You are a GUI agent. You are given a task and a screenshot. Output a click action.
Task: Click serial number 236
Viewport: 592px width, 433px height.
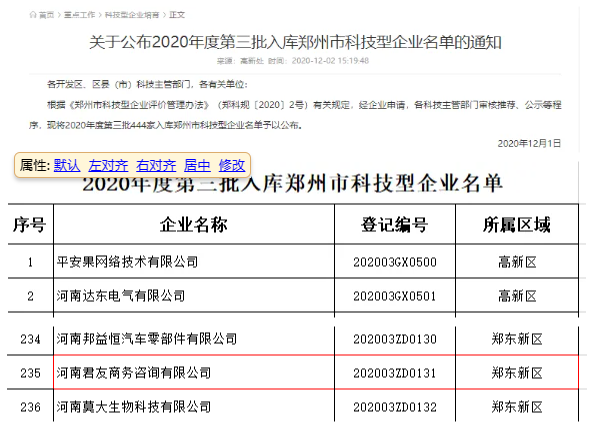click(x=30, y=407)
